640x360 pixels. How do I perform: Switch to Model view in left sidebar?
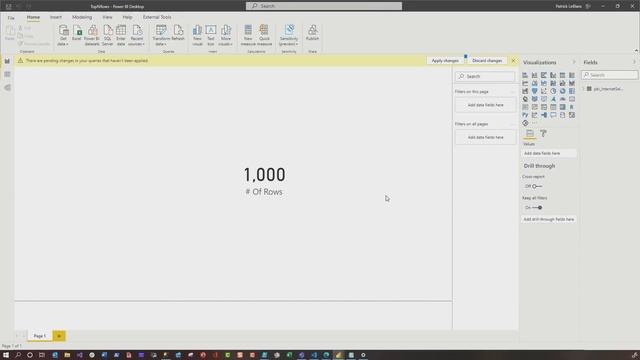click(x=7, y=88)
